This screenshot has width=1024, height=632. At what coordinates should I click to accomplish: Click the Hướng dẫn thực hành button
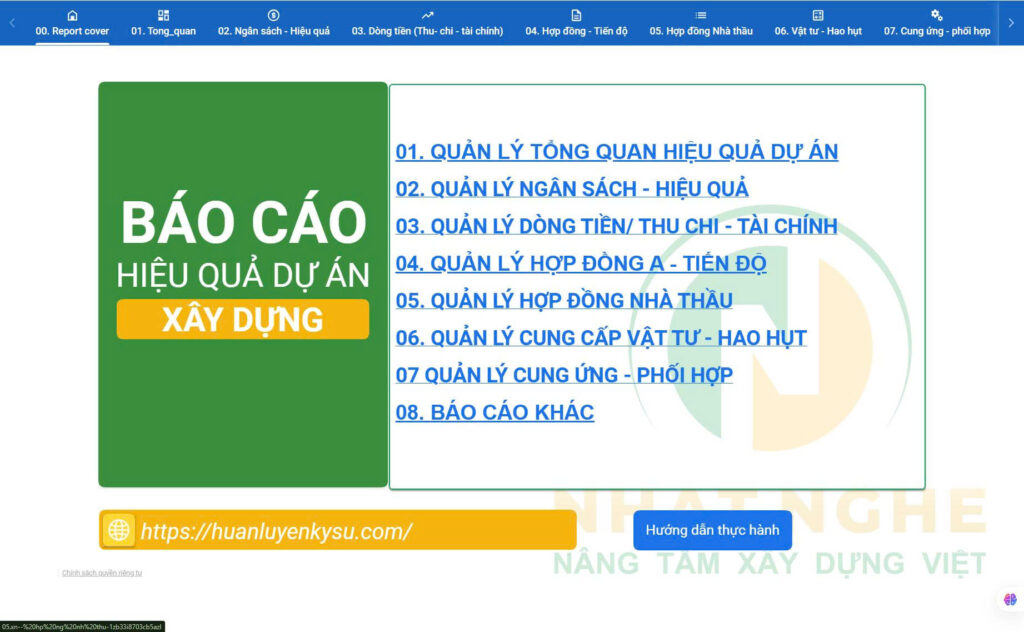(x=712, y=529)
